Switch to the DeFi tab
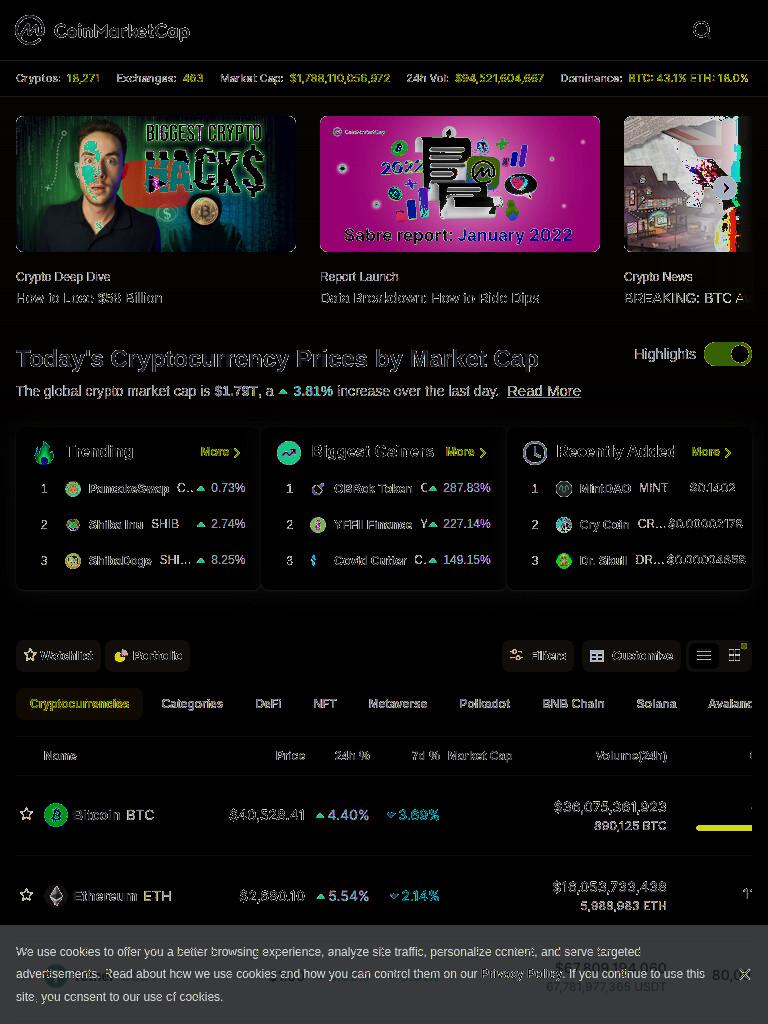 click(268, 704)
